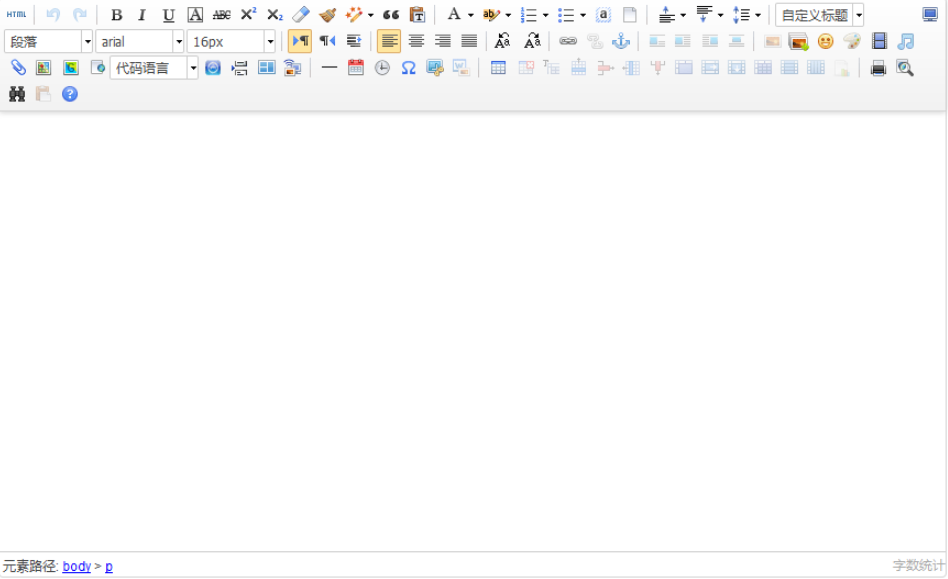Select all content with the 'a' icon

pyautogui.click(x=603, y=15)
